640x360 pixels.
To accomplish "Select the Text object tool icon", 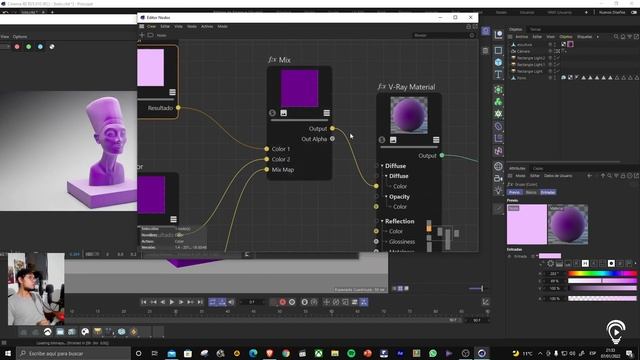I will pyautogui.click(x=498, y=75).
